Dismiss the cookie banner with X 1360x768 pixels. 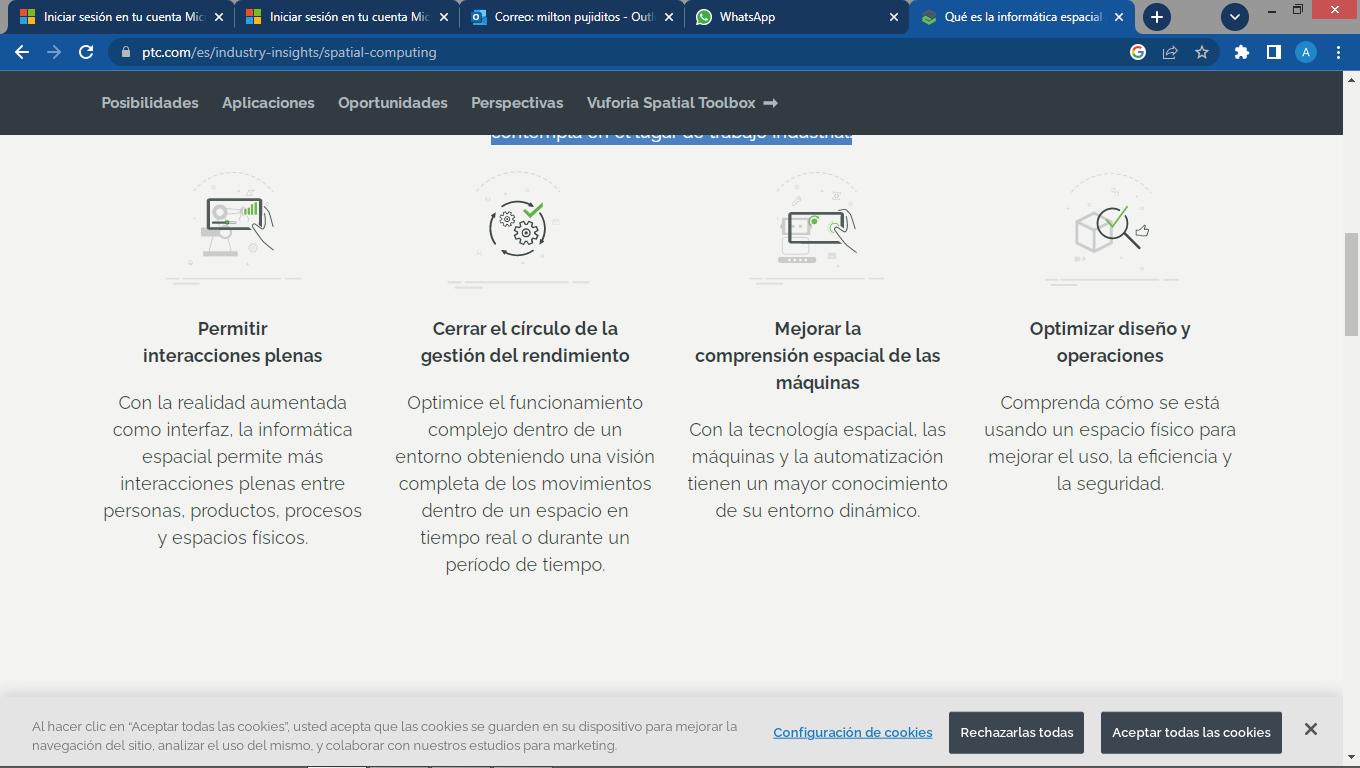coord(1311,729)
